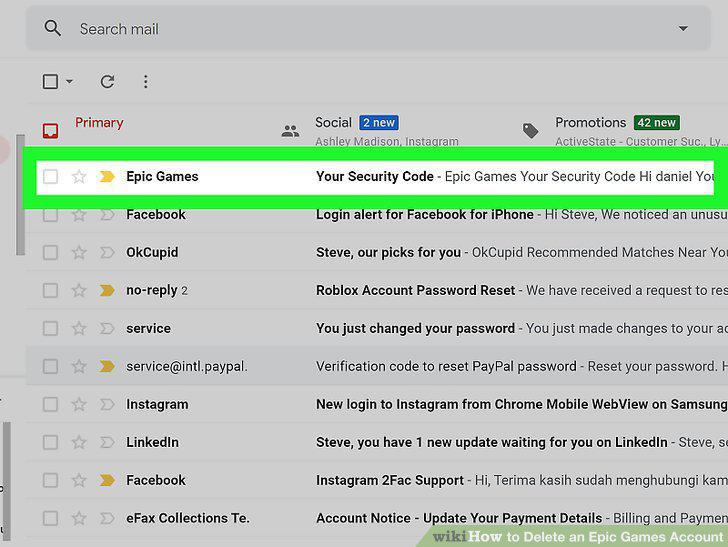Select the eFax Collections email checkbox
Image resolution: width=728 pixels, height=547 pixels.
[x=50, y=518]
